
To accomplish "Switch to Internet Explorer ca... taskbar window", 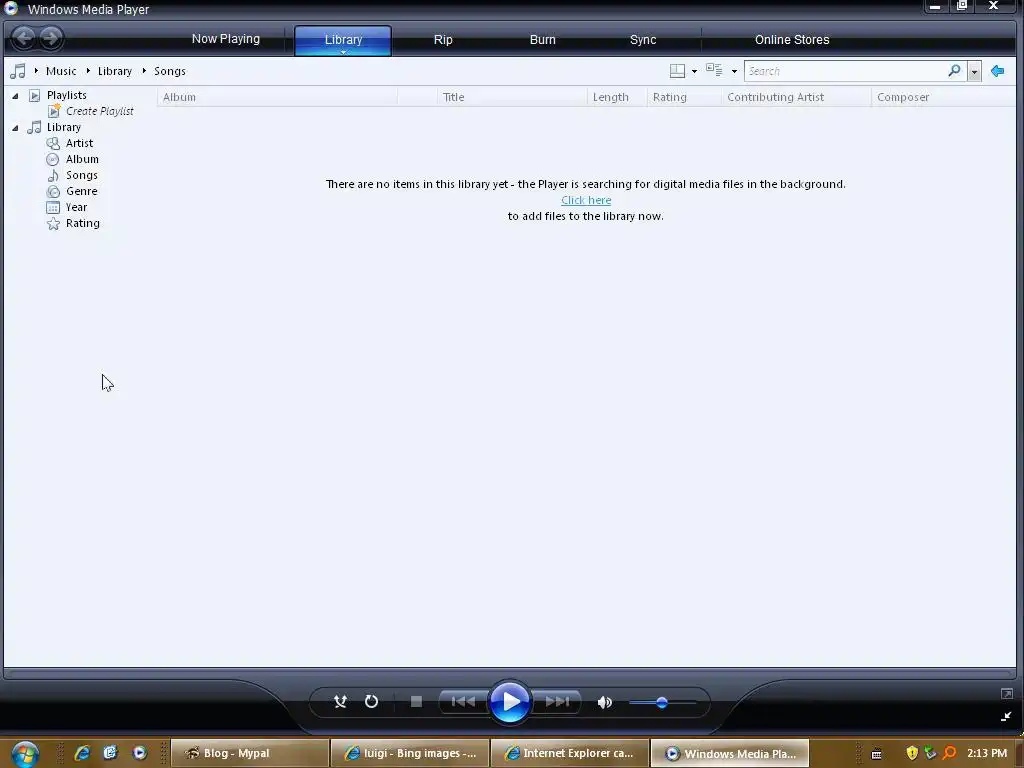I will 569,754.
